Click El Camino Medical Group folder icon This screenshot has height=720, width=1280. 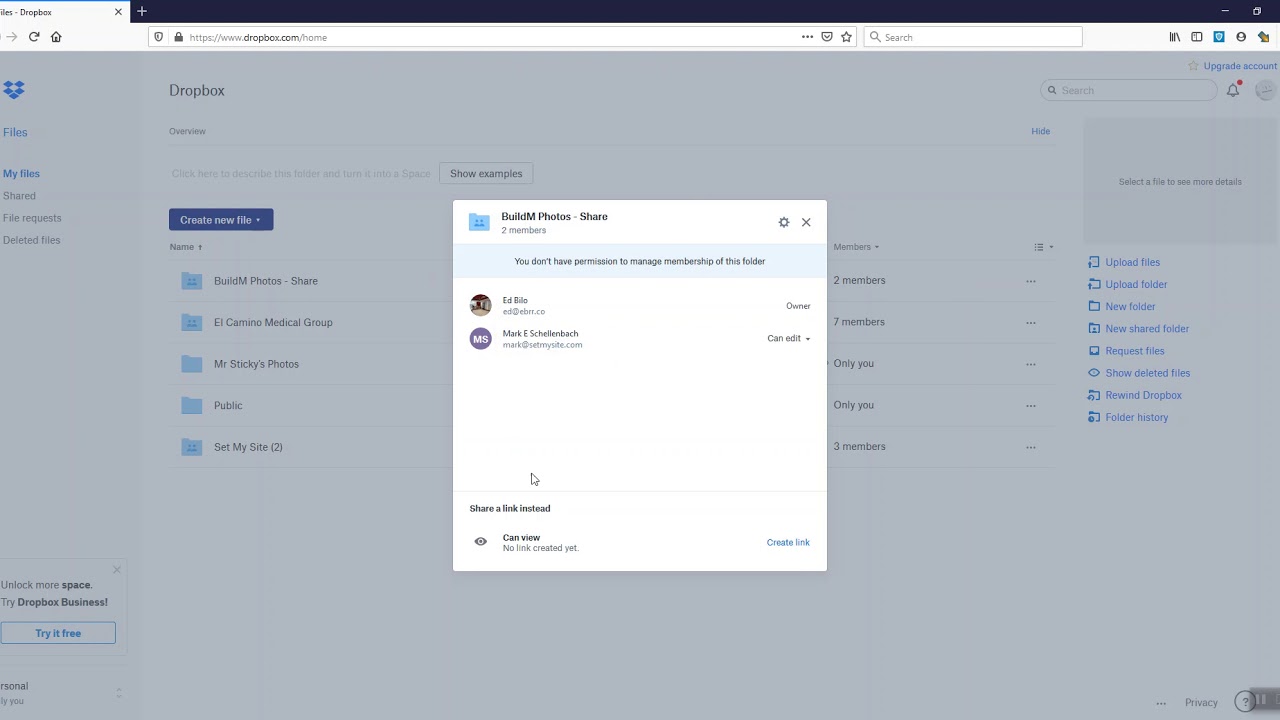coord(192,322)
